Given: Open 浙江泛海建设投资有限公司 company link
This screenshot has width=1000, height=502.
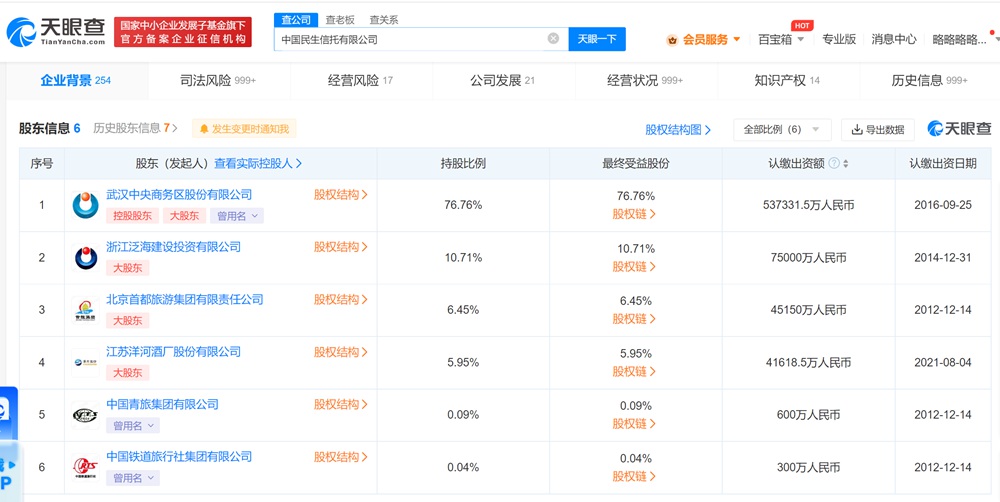Looking at the screenshot, I should point(173,247).
